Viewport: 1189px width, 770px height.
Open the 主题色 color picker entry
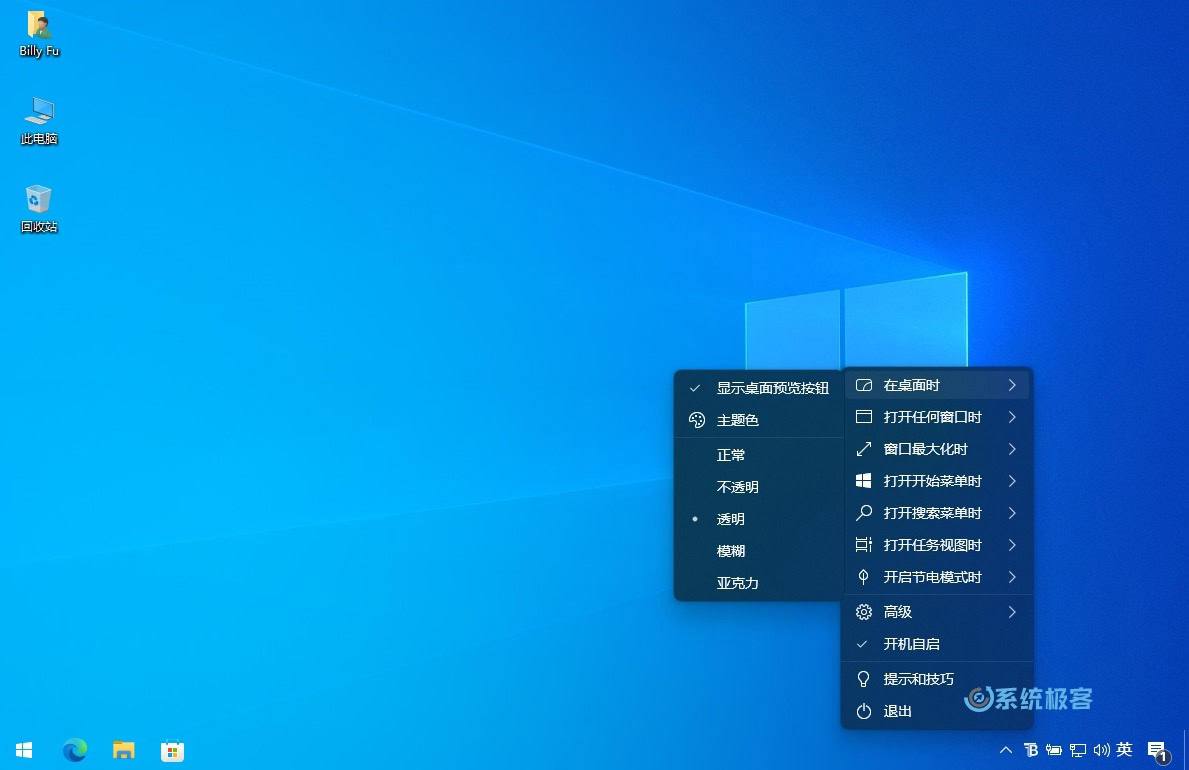[759, 420]
